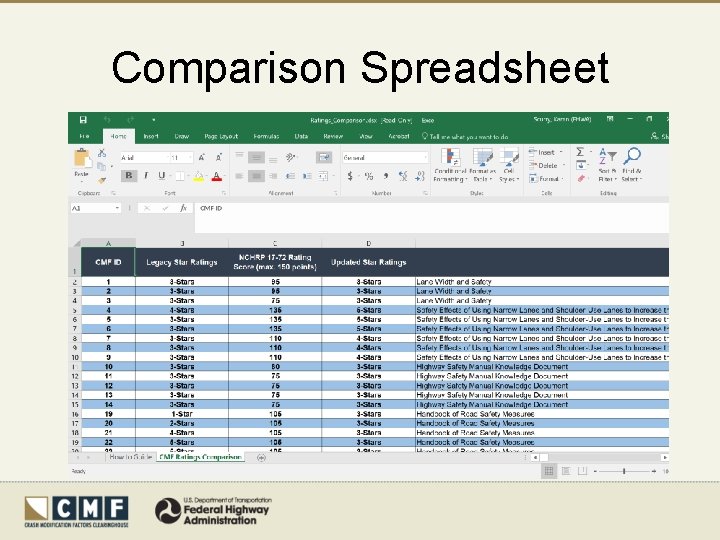Open the Page Layout ribbon tab
This screenshot has height=540, width=720.
point(221,136)
